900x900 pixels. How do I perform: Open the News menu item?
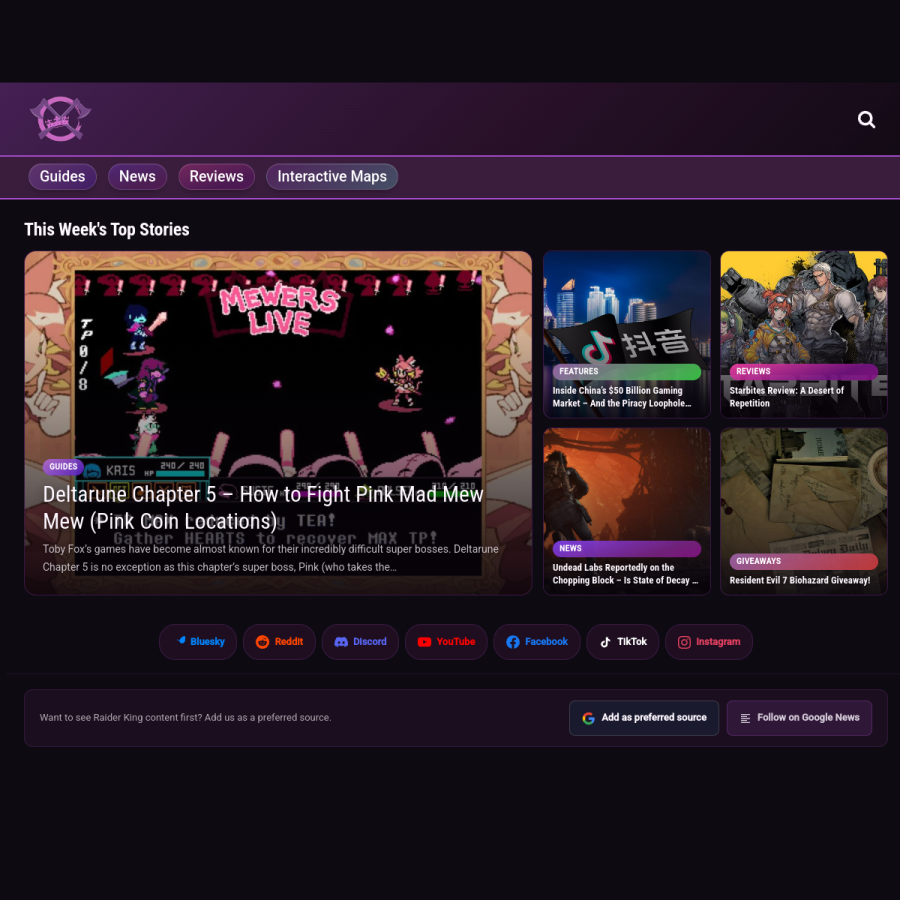(137, 176)
